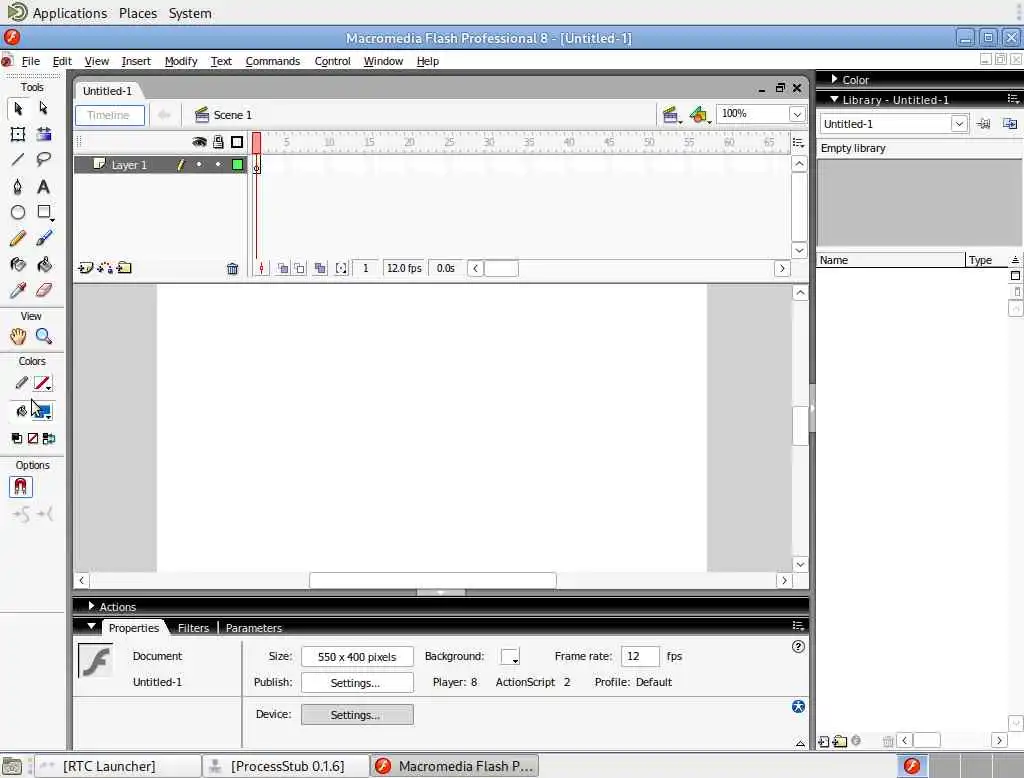Click the Timeline toggle button
Viewport: 1024px width, 778px height.
(x=110, y=116)
